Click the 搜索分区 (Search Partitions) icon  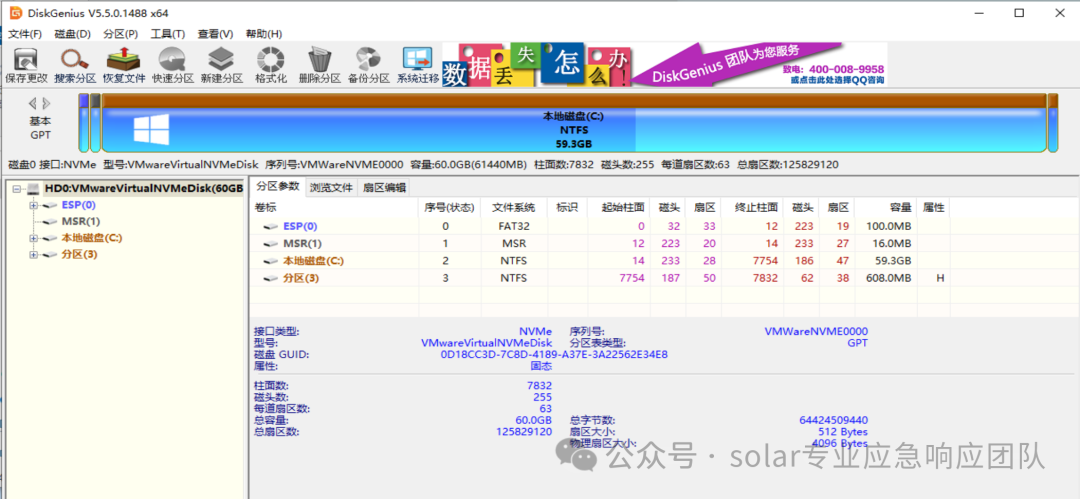(75, 63)
